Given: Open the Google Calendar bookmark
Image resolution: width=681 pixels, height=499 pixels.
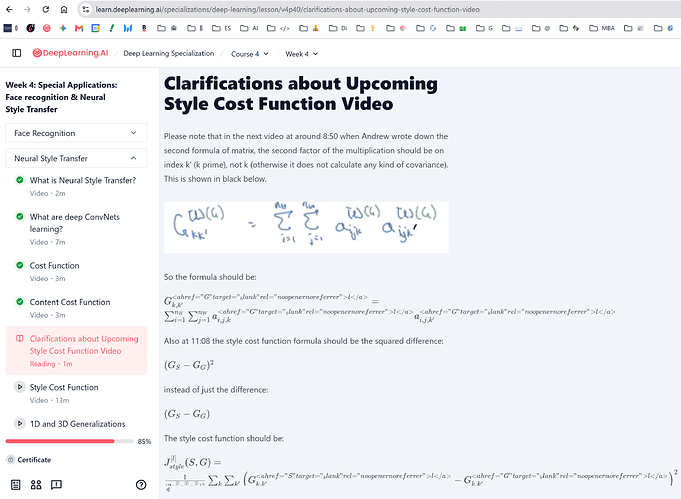Looking at the screenshot, I should coord(95,28).
